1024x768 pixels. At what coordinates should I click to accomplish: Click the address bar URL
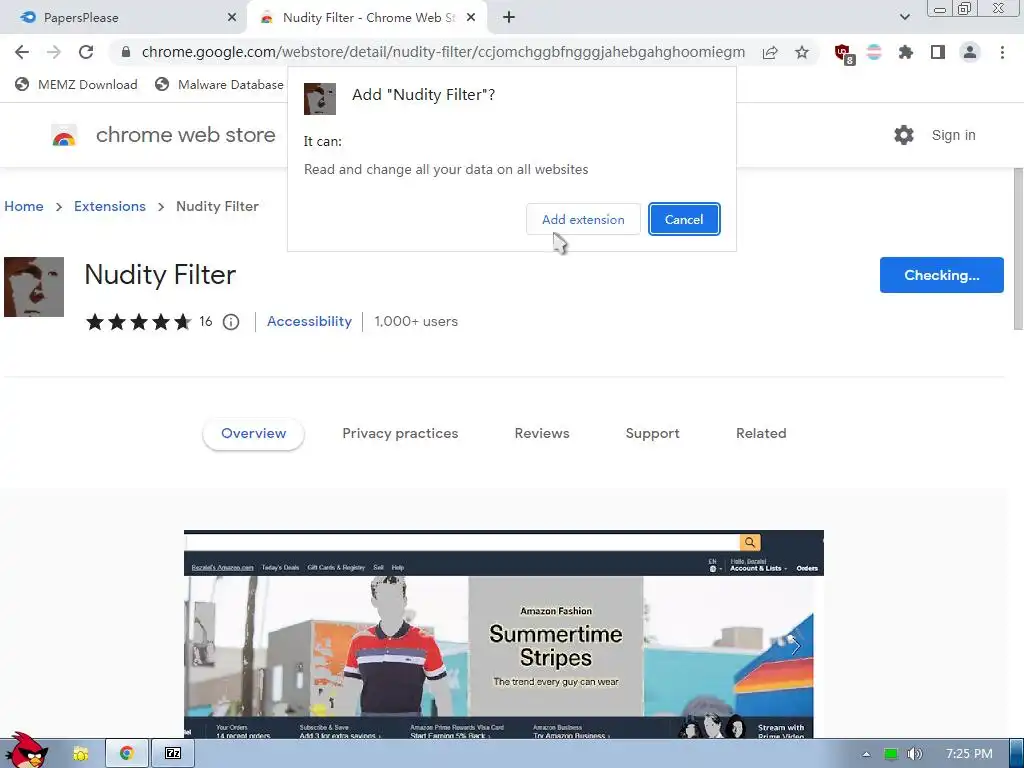click(443, 52)
